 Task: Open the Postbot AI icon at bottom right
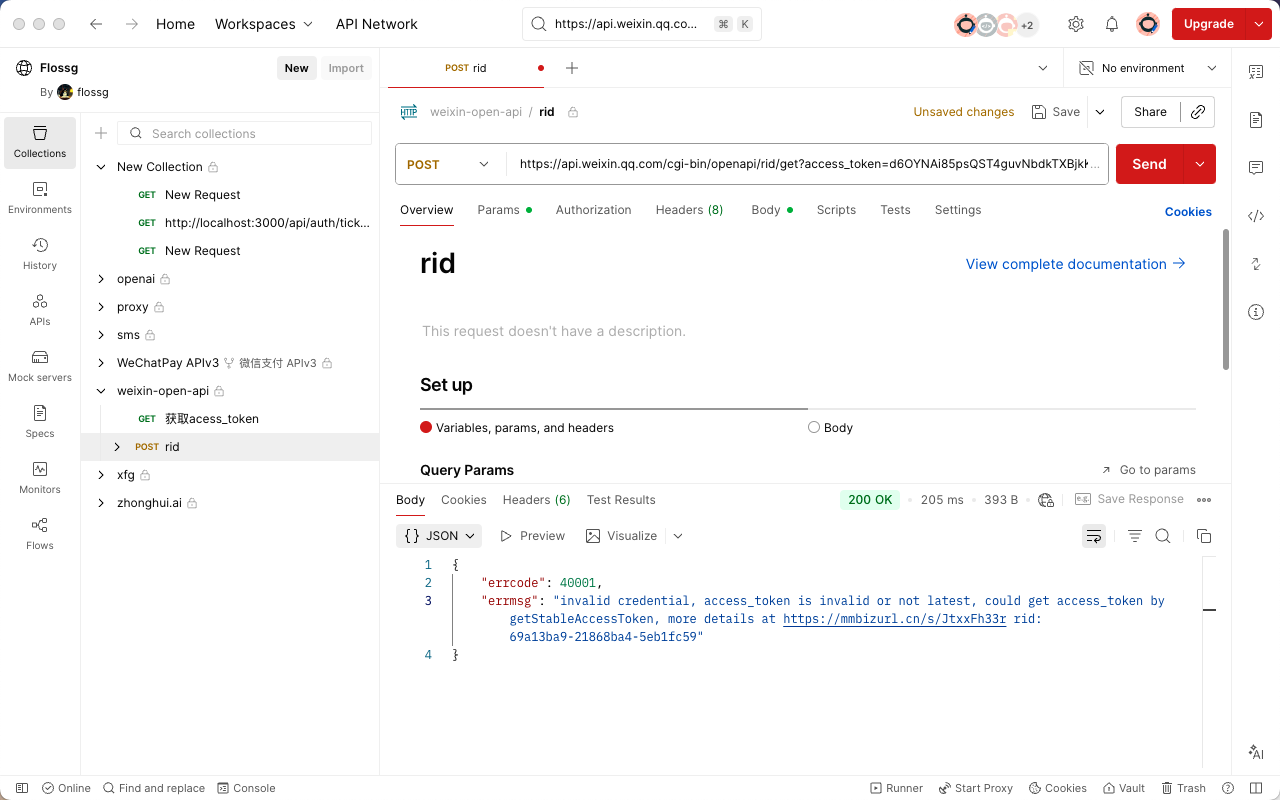(x=1256, y=752)
